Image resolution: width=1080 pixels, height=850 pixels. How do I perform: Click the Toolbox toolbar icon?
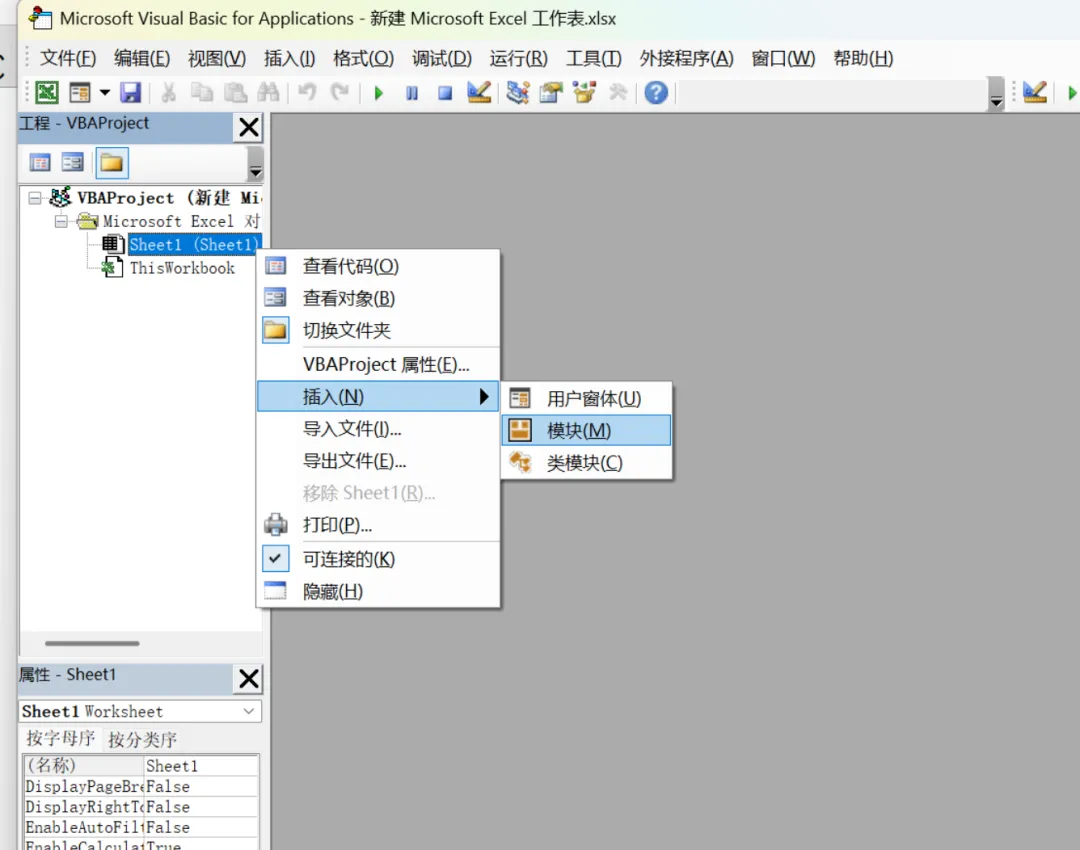pyautogui.click(x=618, y=92)
